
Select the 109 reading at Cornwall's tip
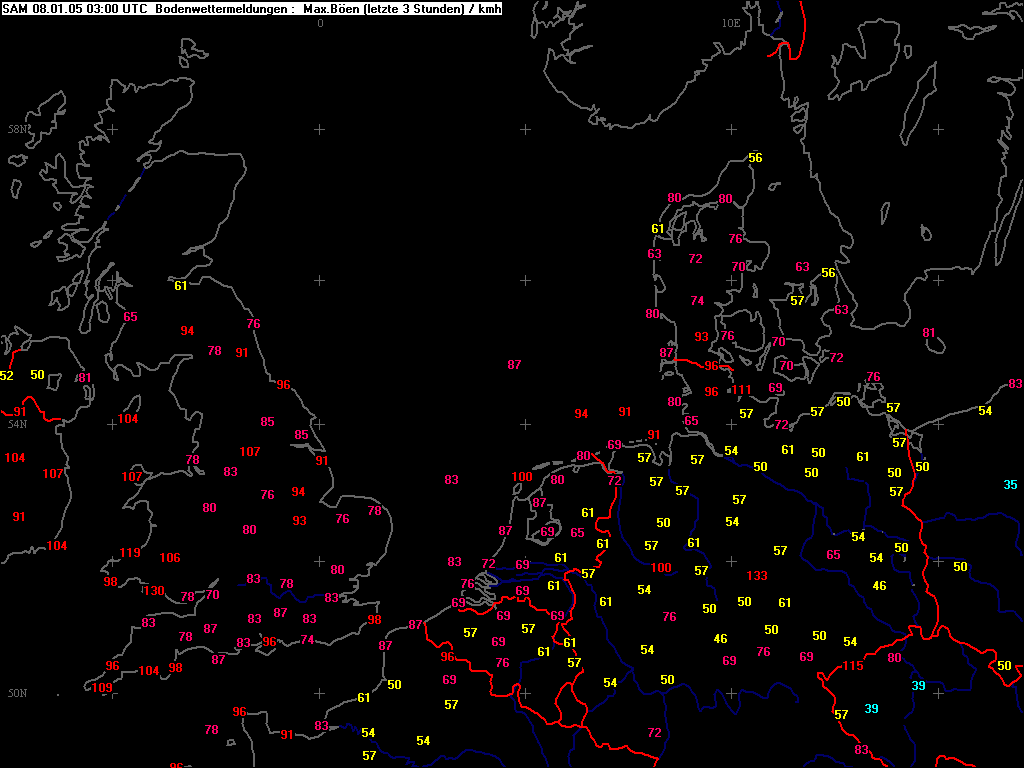pos(102,687)
